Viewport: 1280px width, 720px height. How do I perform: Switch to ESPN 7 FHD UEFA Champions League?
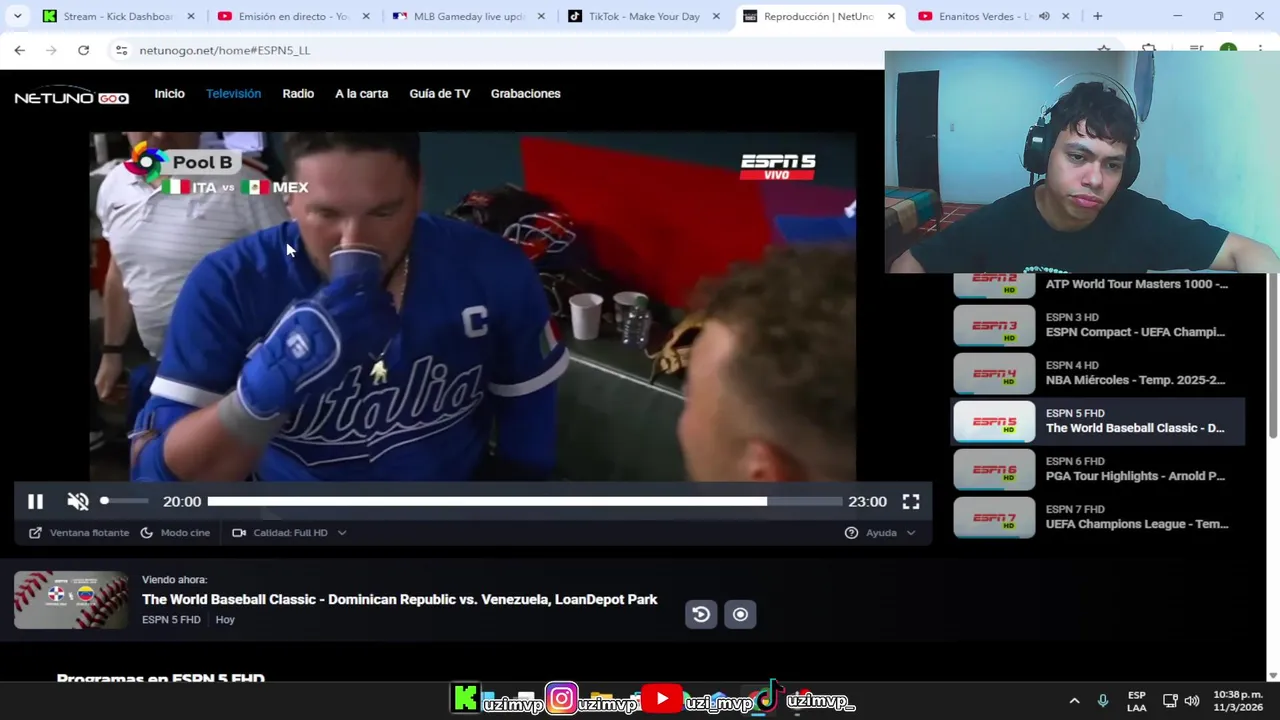pos(1098,517)
